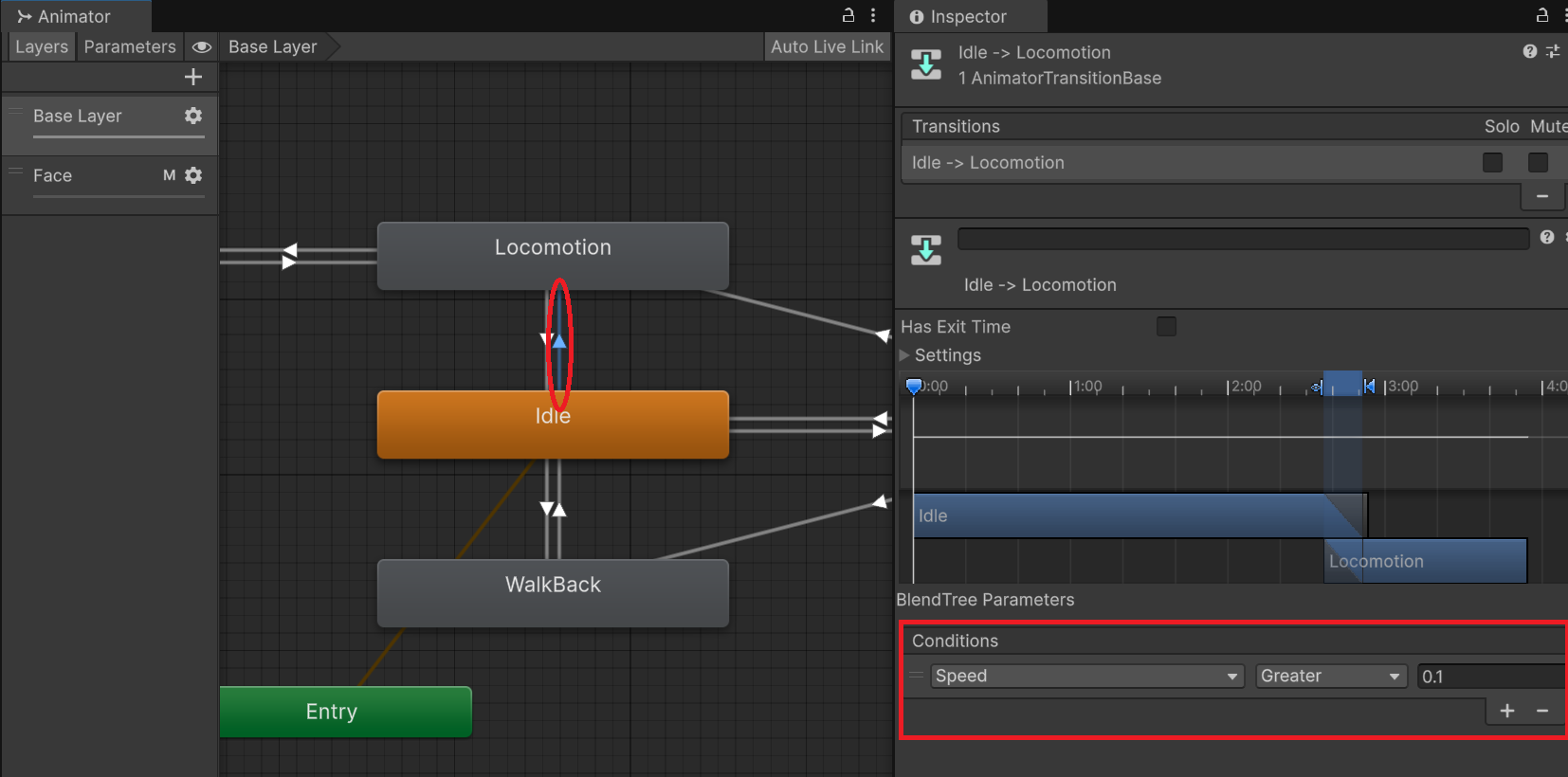Enable Has Exit Time checkbox
1568x777 pixels.
(x=1166, y=327)
